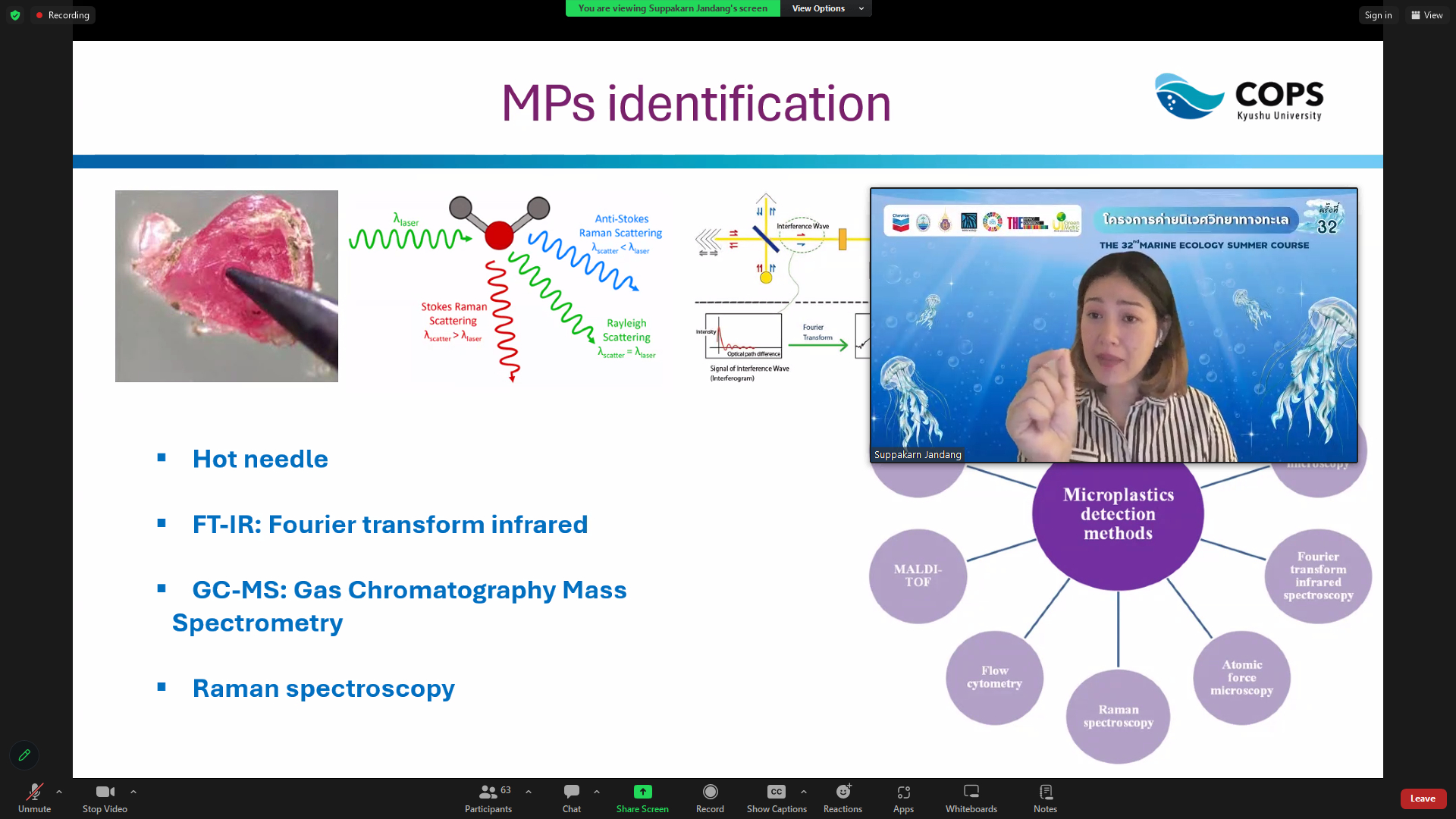Expand audio options arrow beside Unmute

59,792
